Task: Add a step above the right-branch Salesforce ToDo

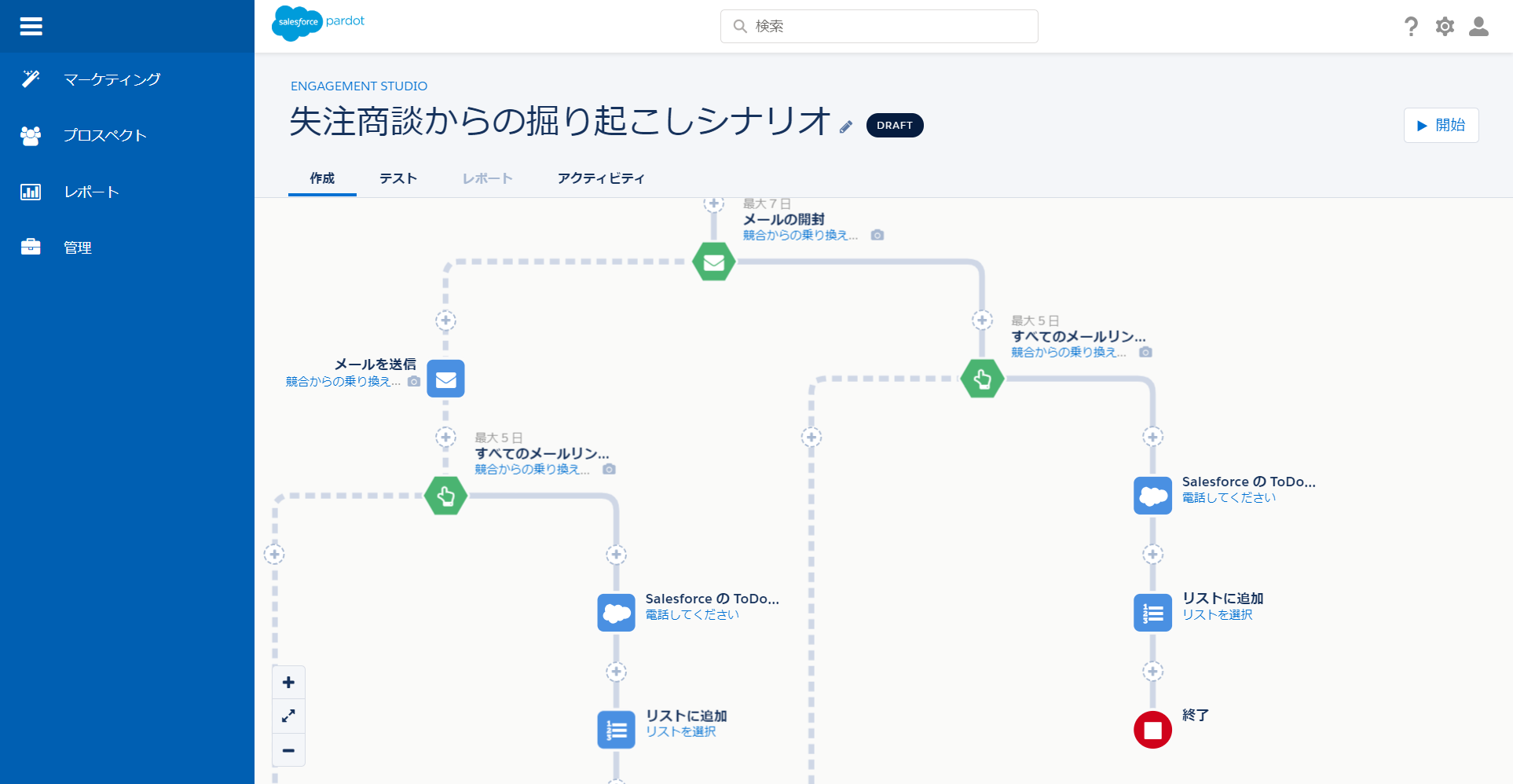Action: 1152,437
